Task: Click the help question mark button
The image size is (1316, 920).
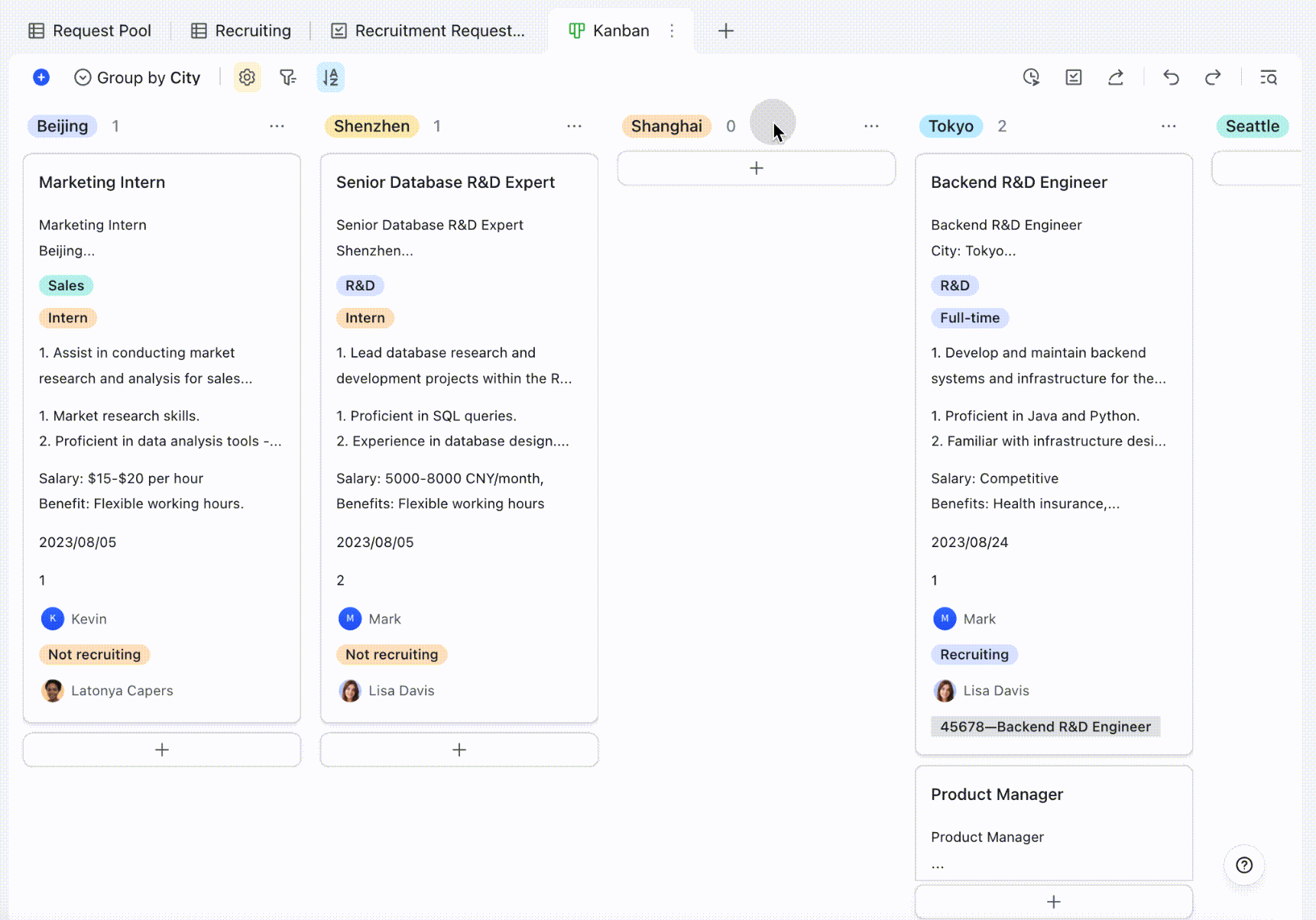Action: pyautogui.click(x=1244, y=865)
